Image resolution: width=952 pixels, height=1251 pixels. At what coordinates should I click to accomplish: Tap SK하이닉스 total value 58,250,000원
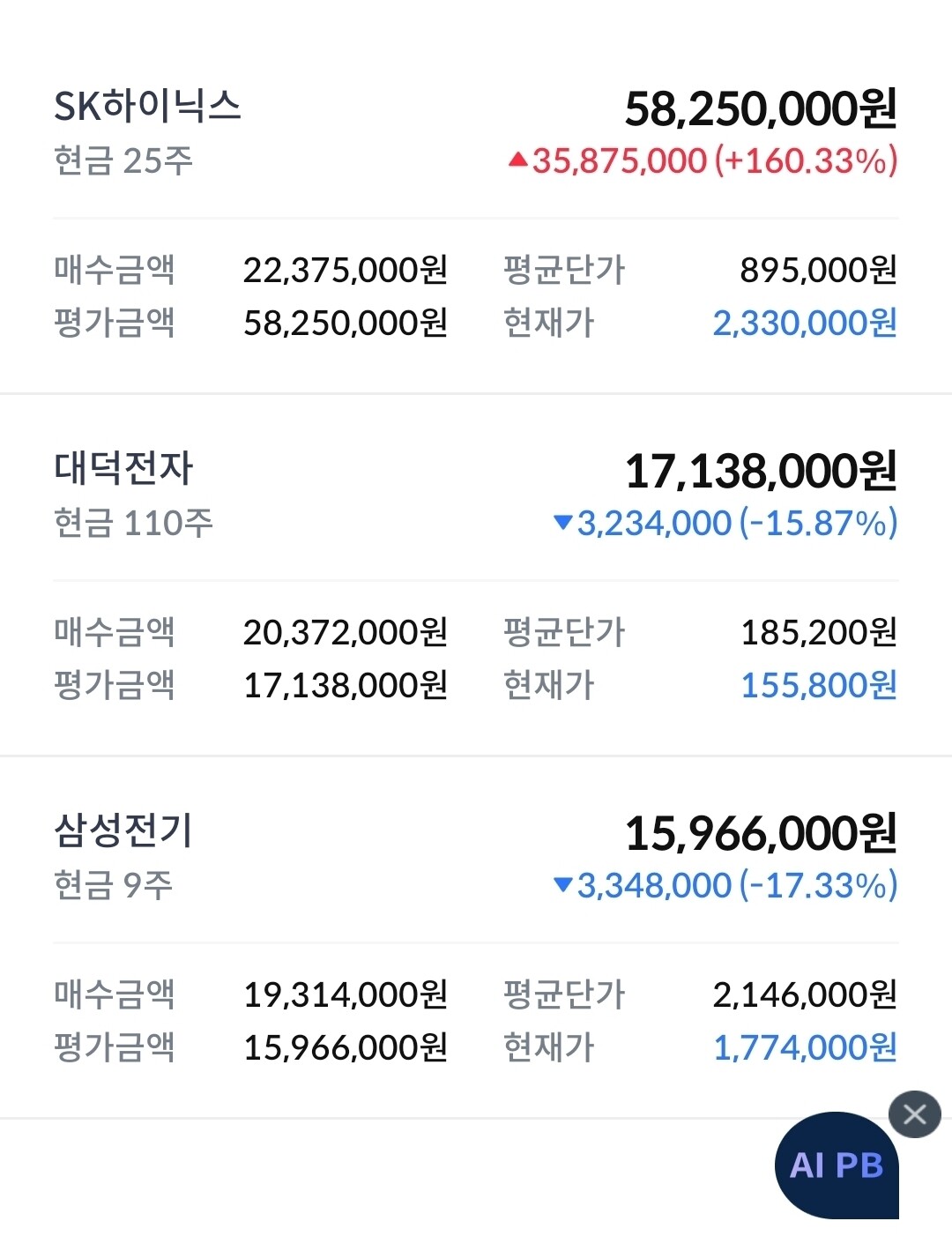point(762,108)
